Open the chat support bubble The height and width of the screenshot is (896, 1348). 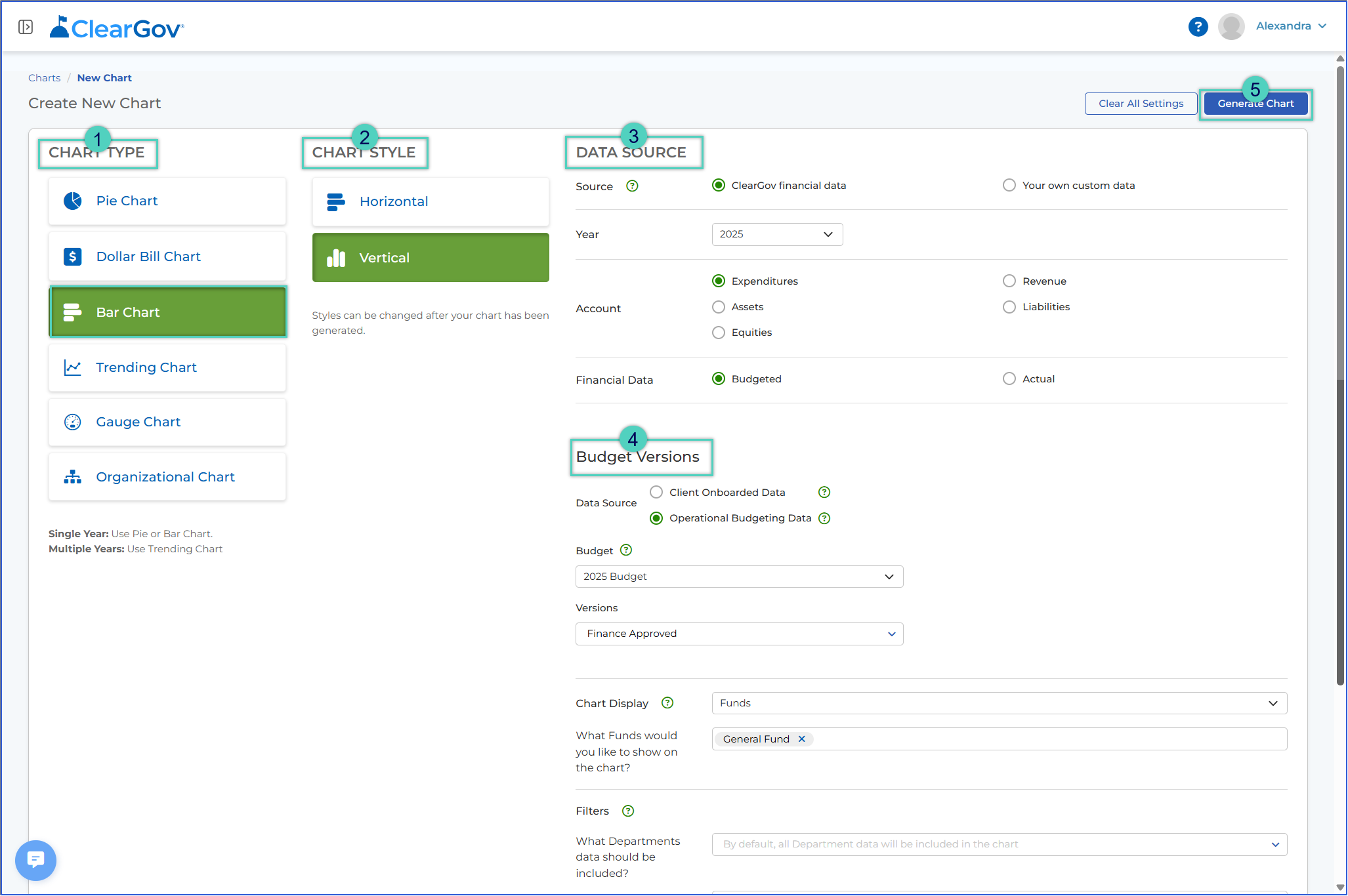(35, 860)
